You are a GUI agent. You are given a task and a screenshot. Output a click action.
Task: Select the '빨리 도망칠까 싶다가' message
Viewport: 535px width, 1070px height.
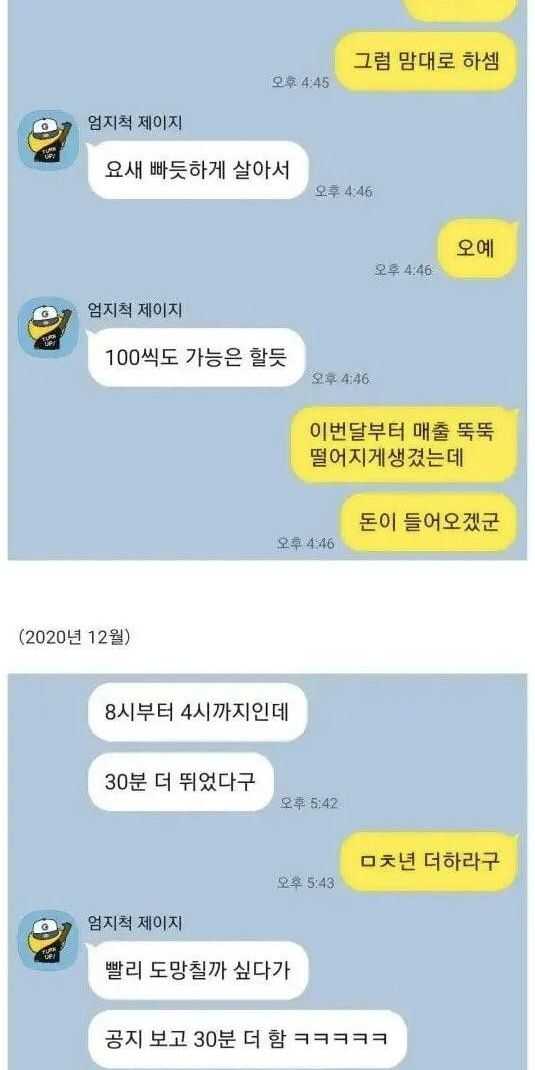197,970
